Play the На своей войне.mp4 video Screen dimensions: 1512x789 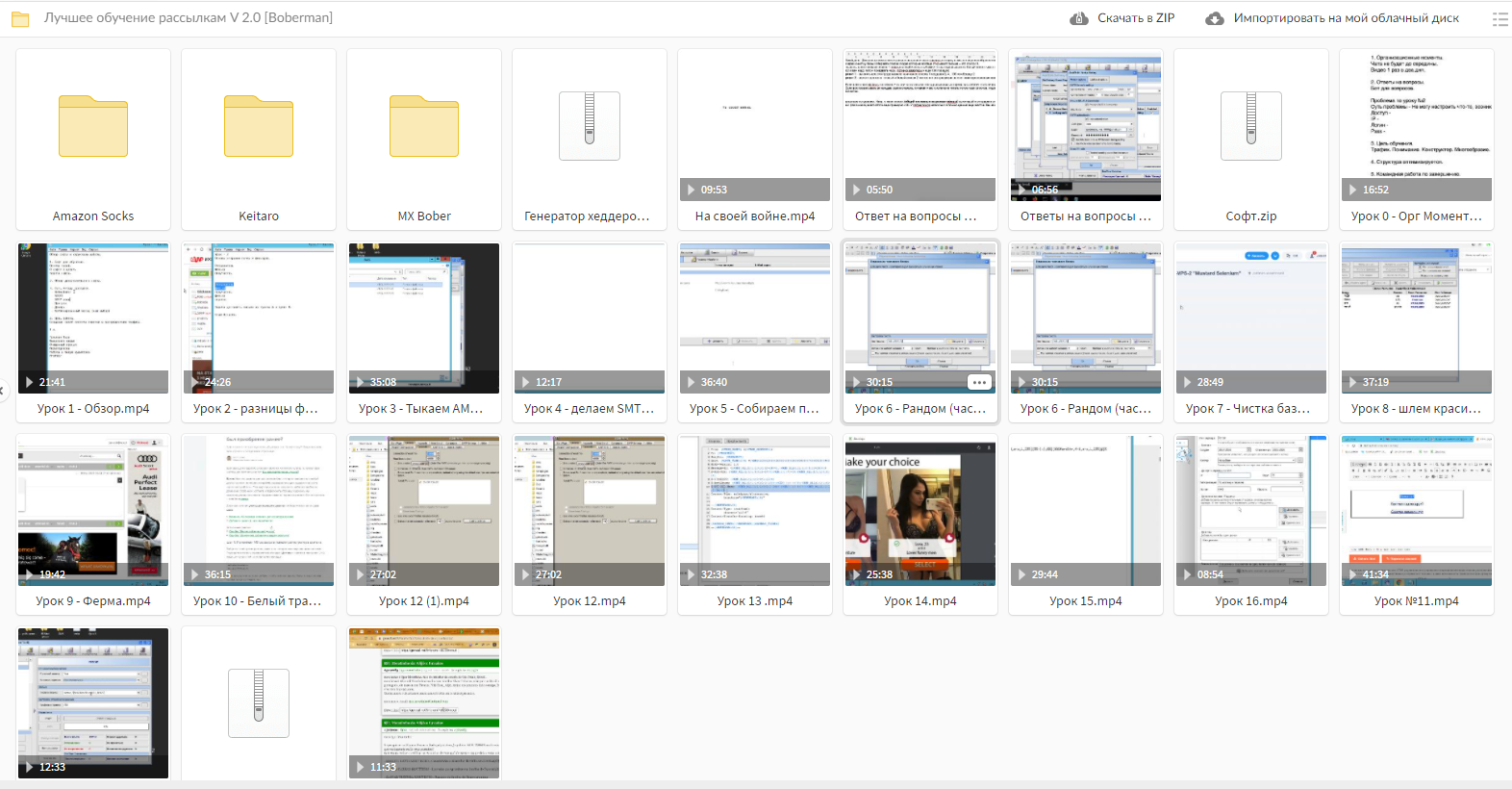pyautogui.click(x=755, y=125)
